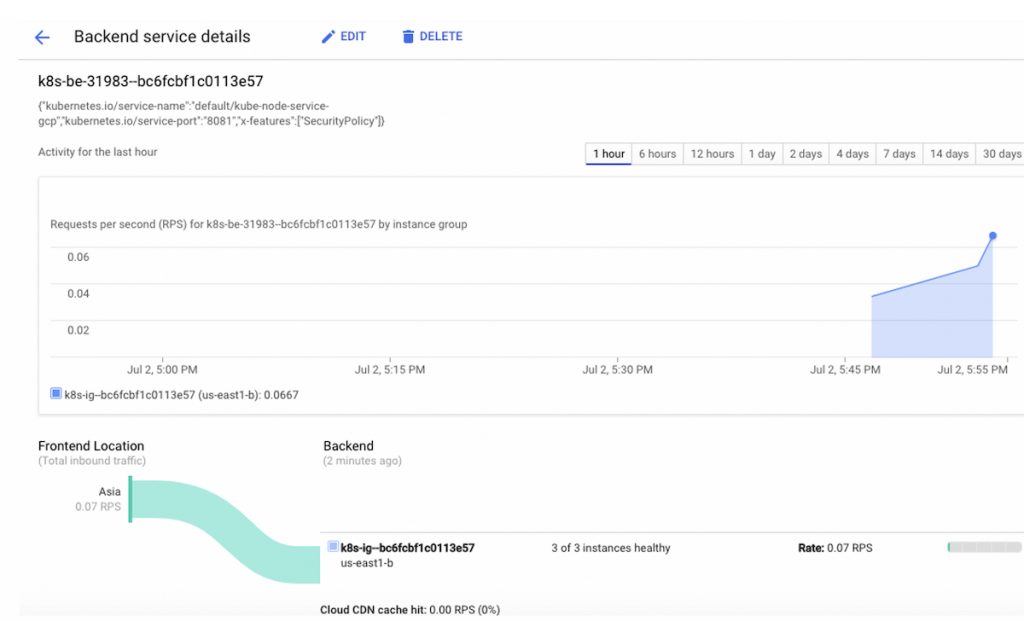Select the 4 days time range
The height and width of the screenshot is (621, 1024).
pyautogui.click(x=852, y=154)
